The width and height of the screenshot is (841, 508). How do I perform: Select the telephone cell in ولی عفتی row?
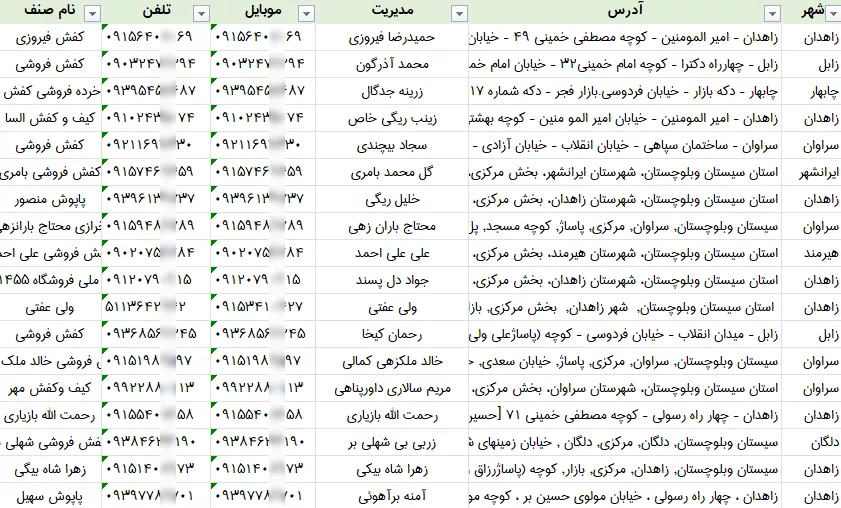[156, 307]
